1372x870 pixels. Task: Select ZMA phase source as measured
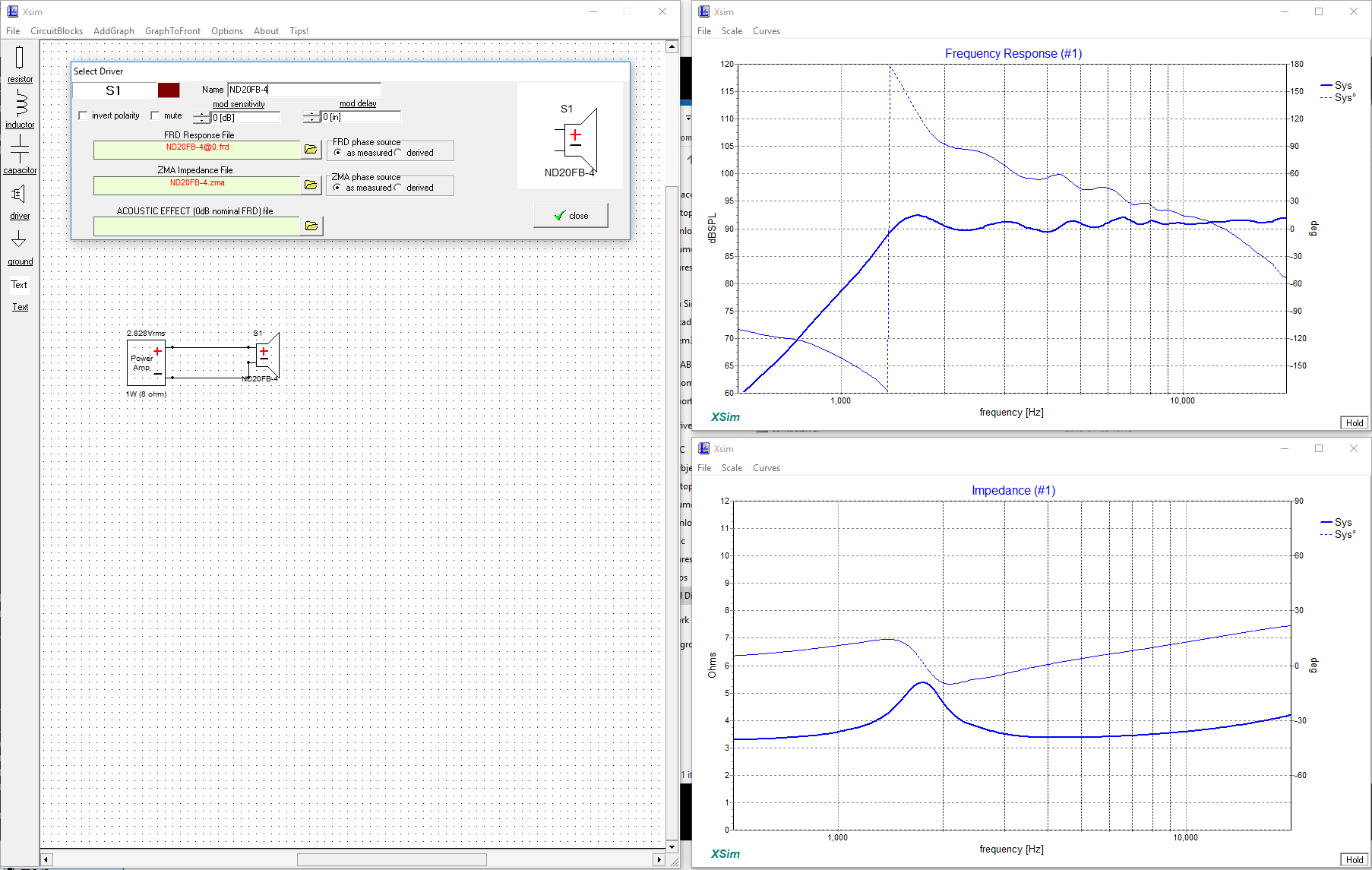(x=337, y=188)
